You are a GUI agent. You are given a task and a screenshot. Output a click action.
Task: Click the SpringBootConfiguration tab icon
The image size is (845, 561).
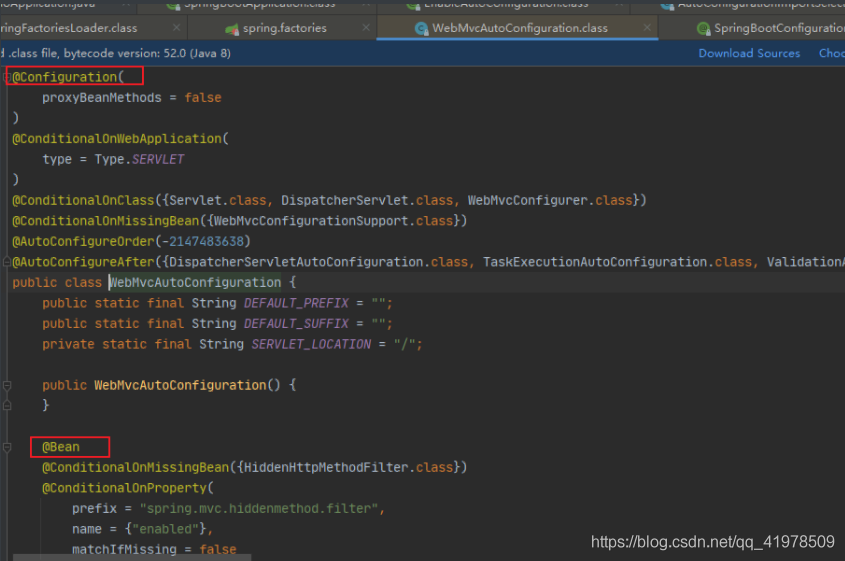click(703, 28)
